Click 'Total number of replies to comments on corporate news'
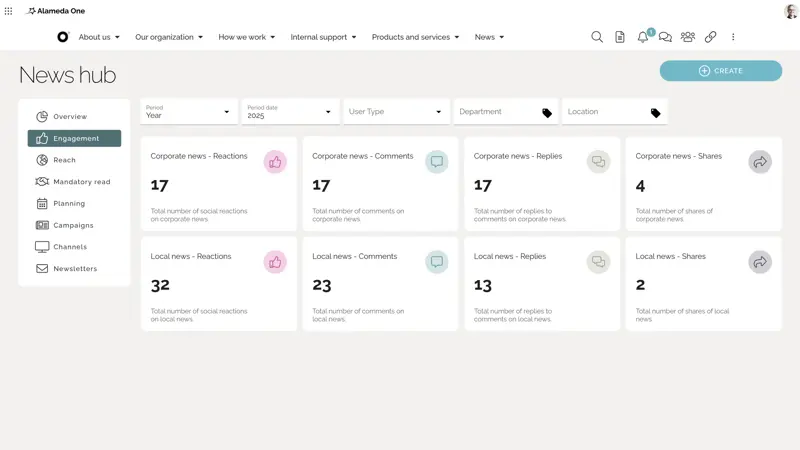 click(520, 215)
